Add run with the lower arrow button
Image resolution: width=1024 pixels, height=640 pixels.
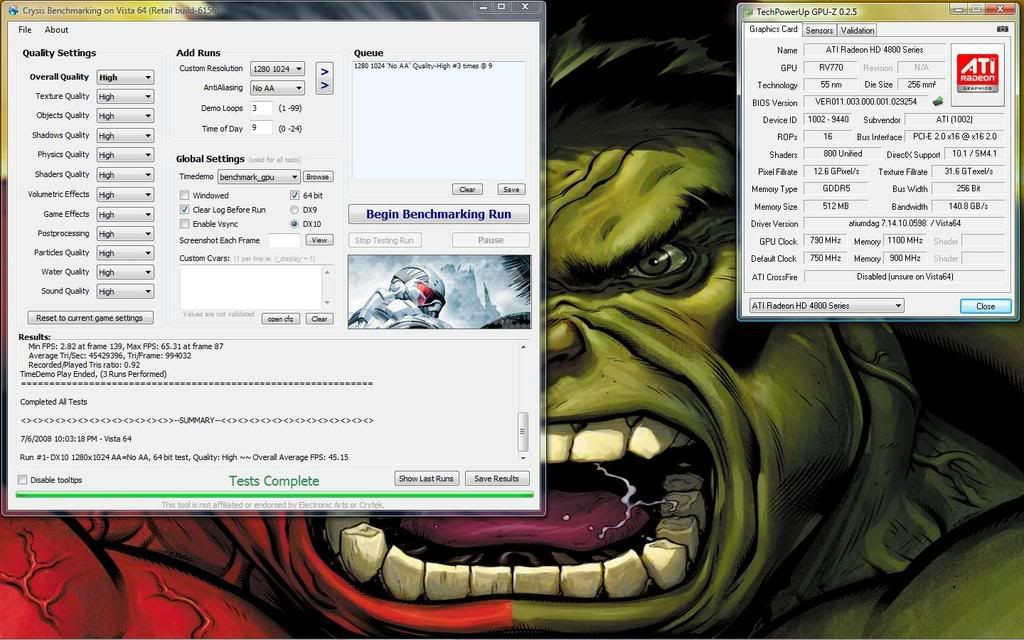[325, 86]
